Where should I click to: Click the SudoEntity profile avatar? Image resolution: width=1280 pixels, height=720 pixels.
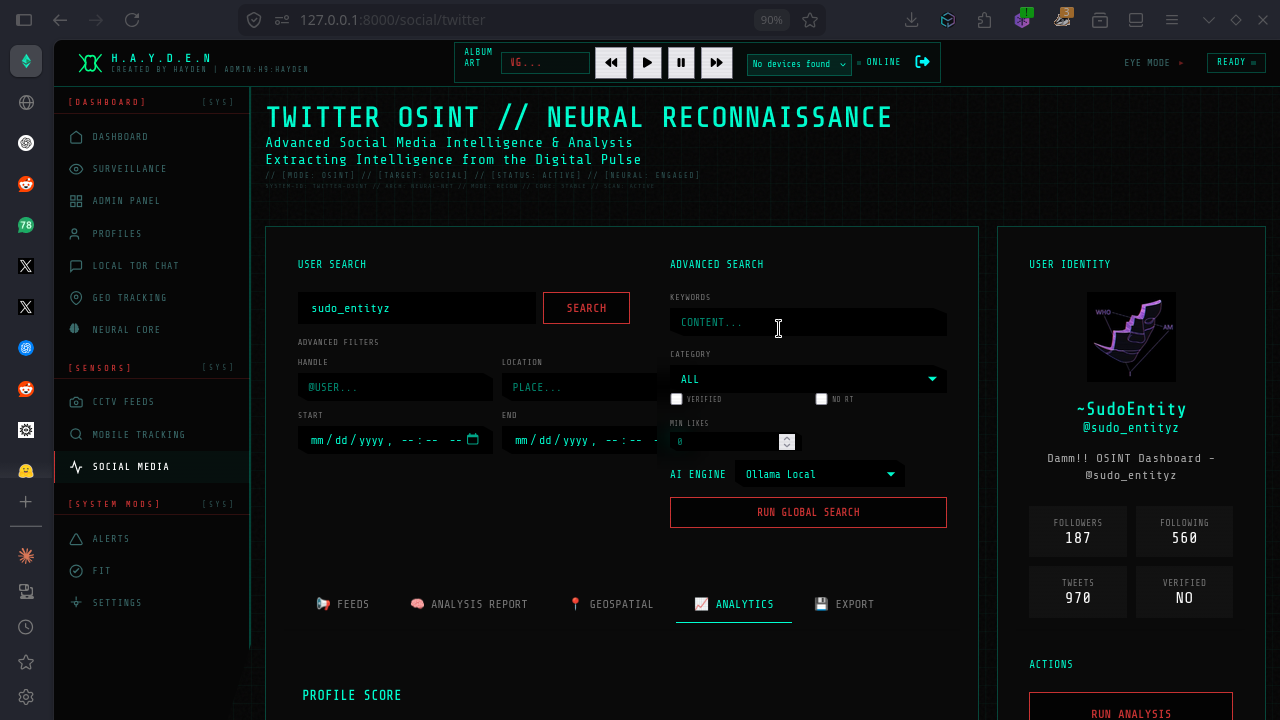point(1131,337)
